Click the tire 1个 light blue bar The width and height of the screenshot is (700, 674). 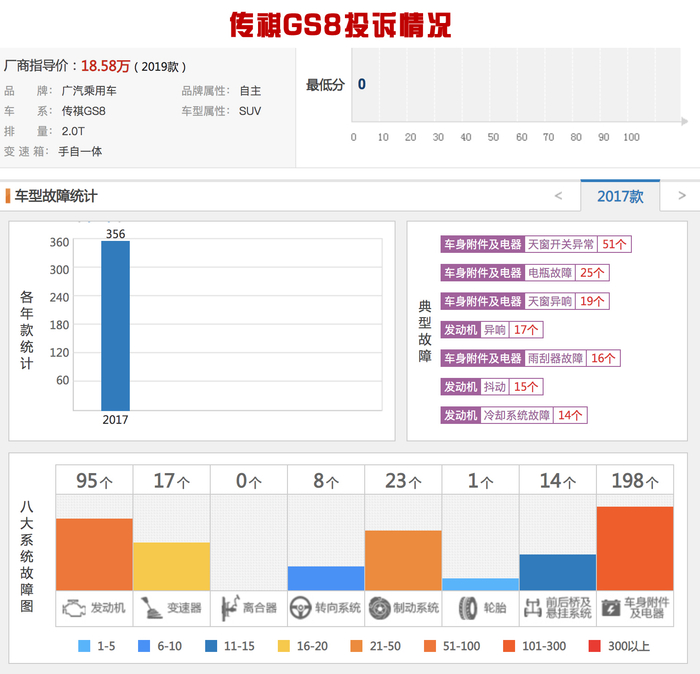coord(480,584)
